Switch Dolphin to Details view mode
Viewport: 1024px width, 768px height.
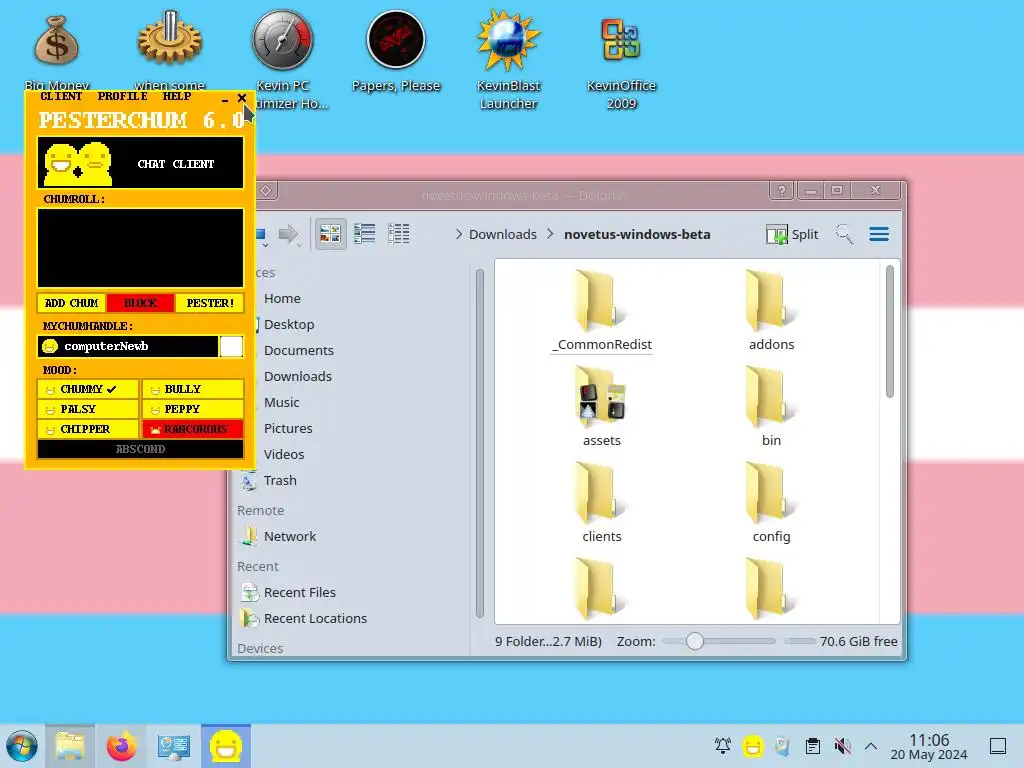pos(398,234)
